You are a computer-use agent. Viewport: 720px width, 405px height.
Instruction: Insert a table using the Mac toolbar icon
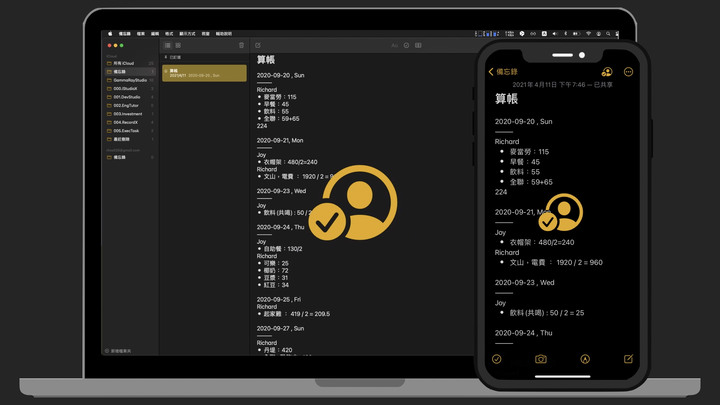418,45
